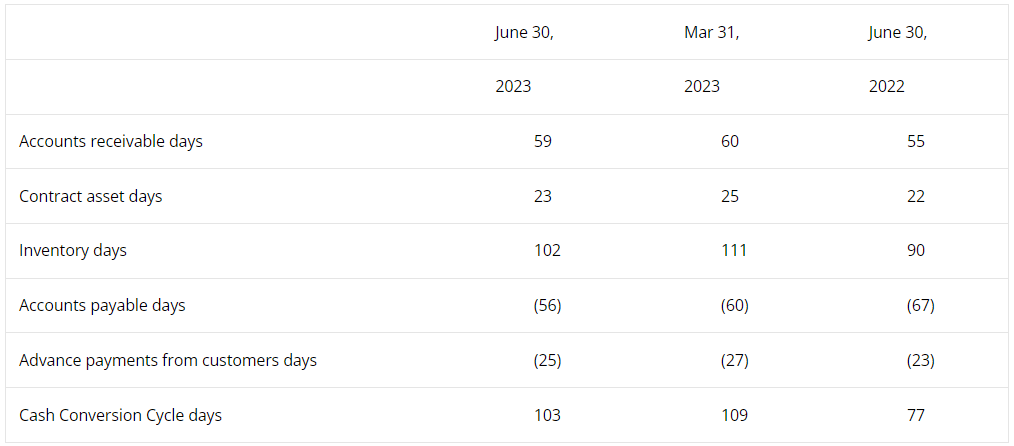Click the 2022 year header cell
1014x446 pixels.
coord(887,87)
